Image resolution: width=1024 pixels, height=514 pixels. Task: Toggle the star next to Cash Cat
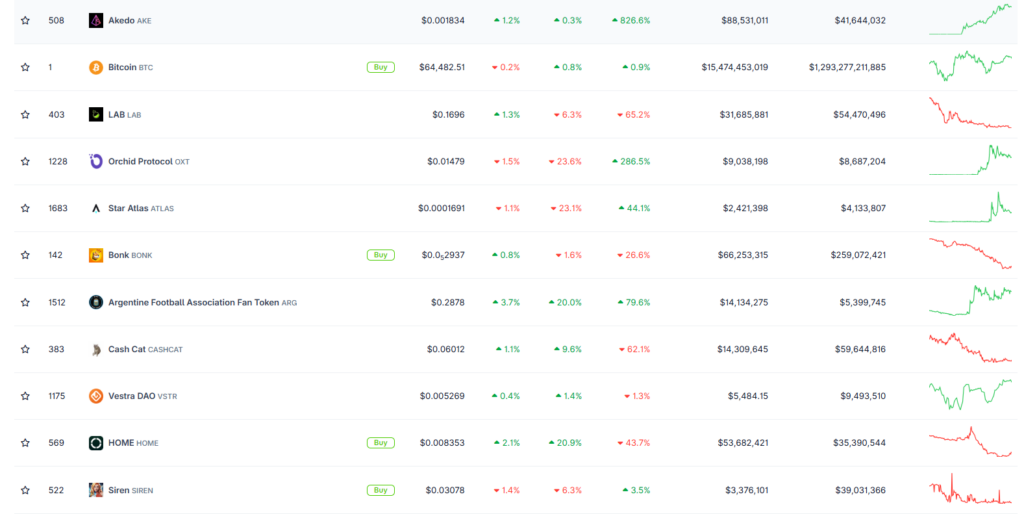pyautogui.click(x=25, y=349)
